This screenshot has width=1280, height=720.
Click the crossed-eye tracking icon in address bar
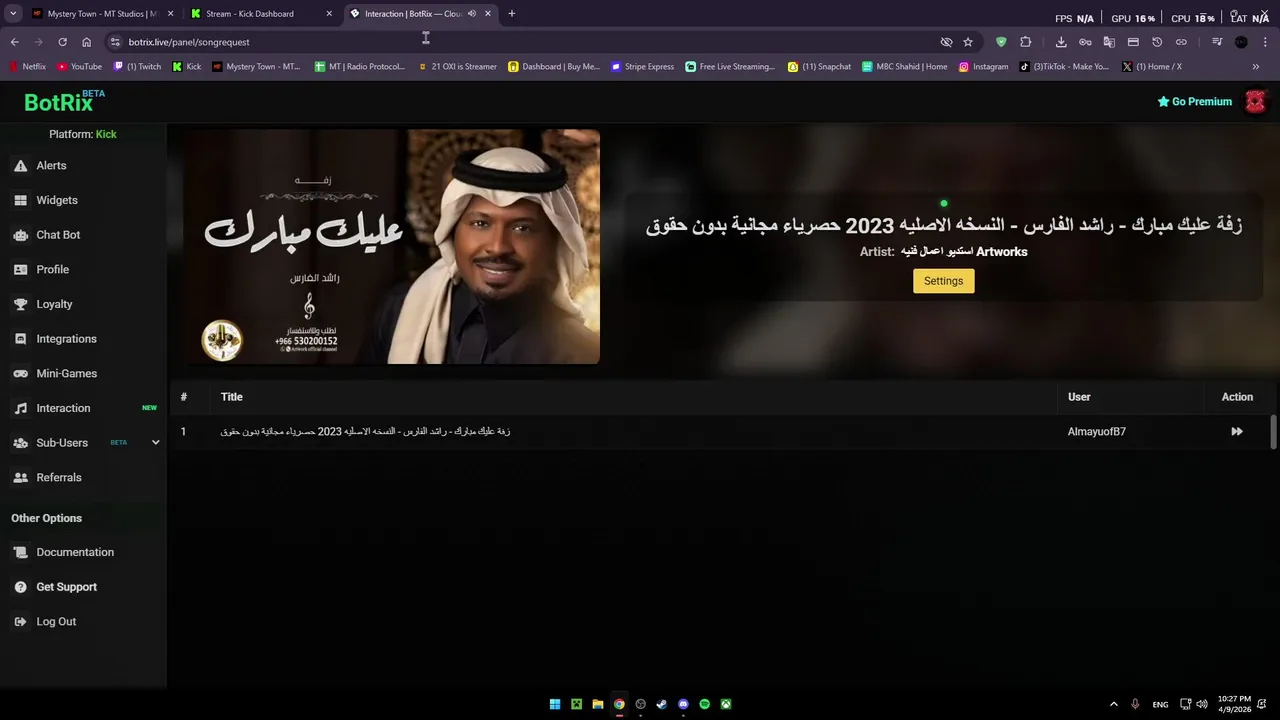[946, 42]
